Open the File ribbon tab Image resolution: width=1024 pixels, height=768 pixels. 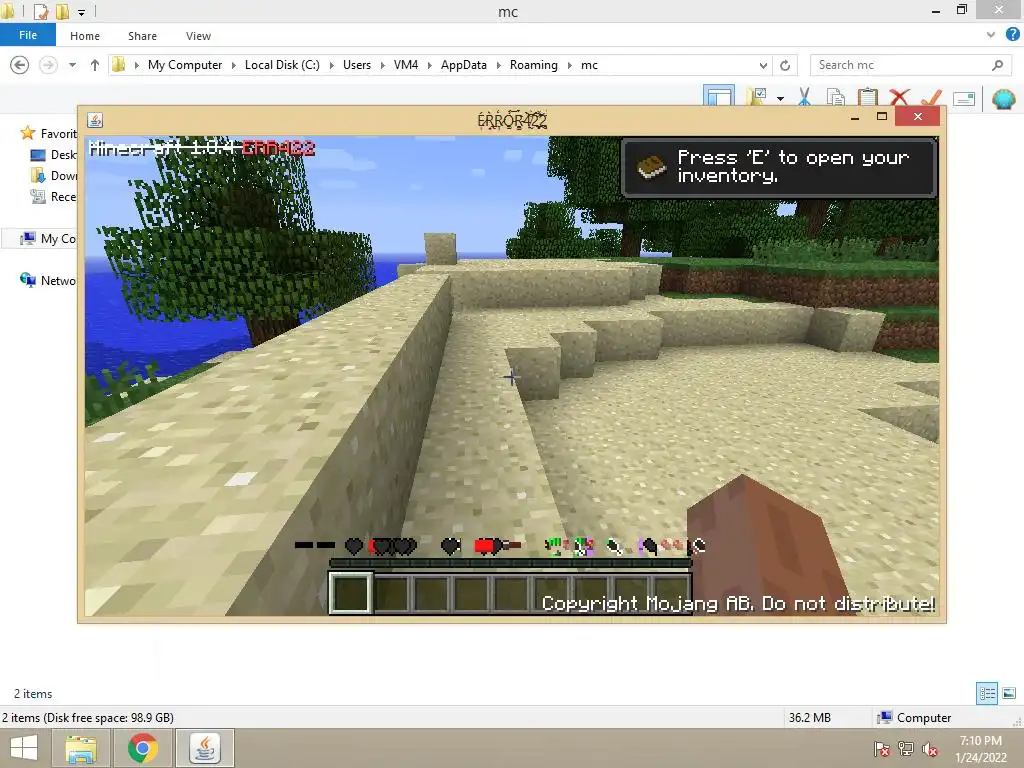click(x=28, y=35)
